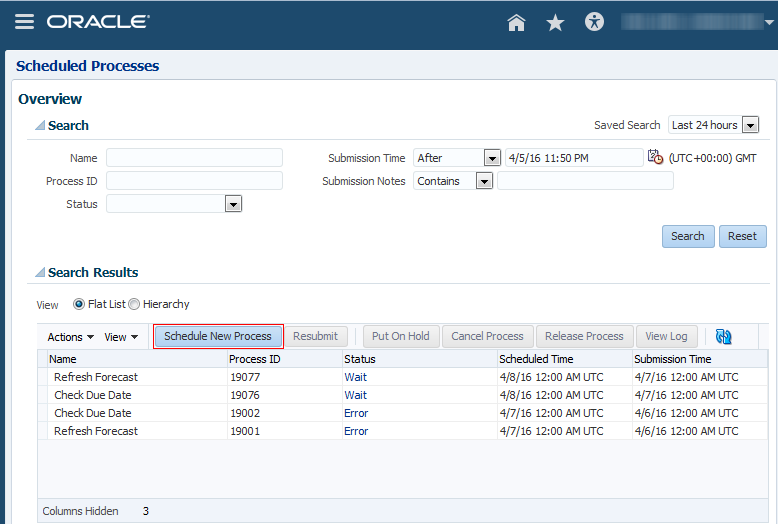
Task: Collapse the Search section
Action: pos(40,126)
